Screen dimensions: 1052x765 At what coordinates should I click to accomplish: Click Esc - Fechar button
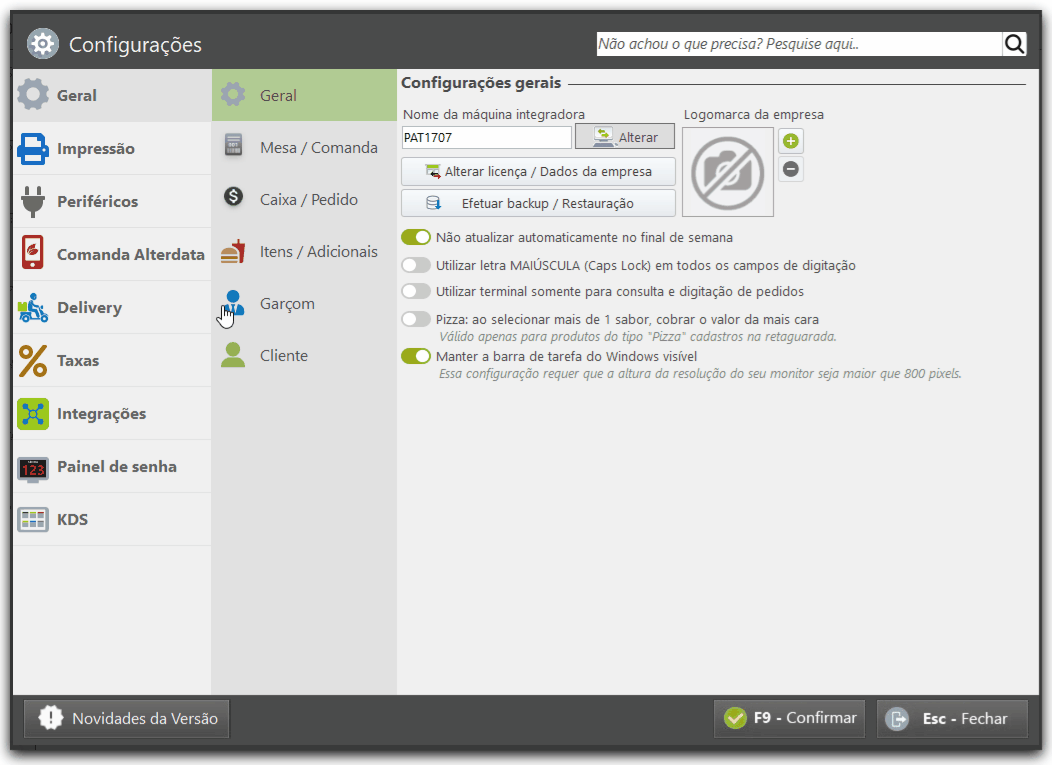(953, 719)
